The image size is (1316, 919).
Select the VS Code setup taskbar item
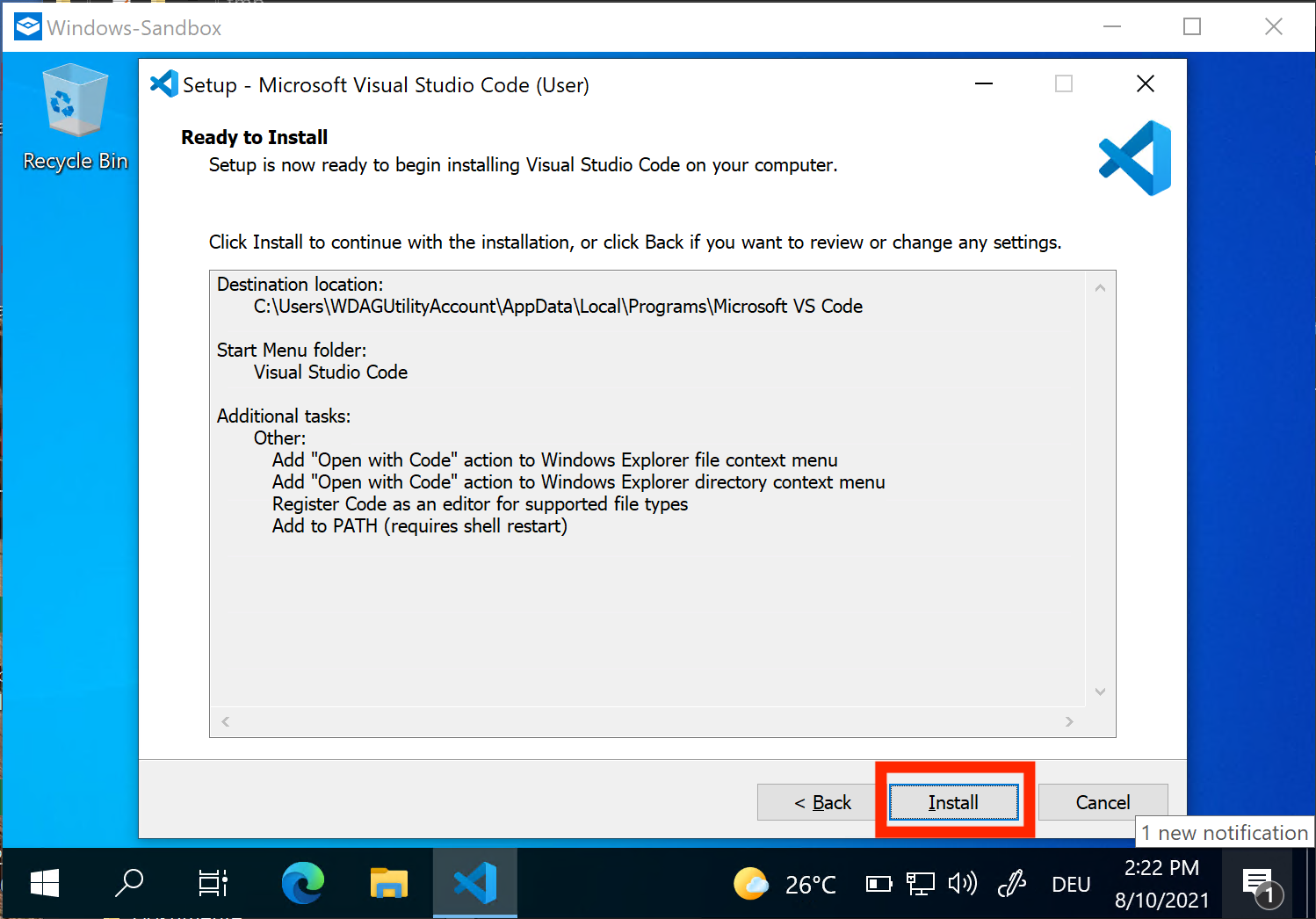click(475, 883)
